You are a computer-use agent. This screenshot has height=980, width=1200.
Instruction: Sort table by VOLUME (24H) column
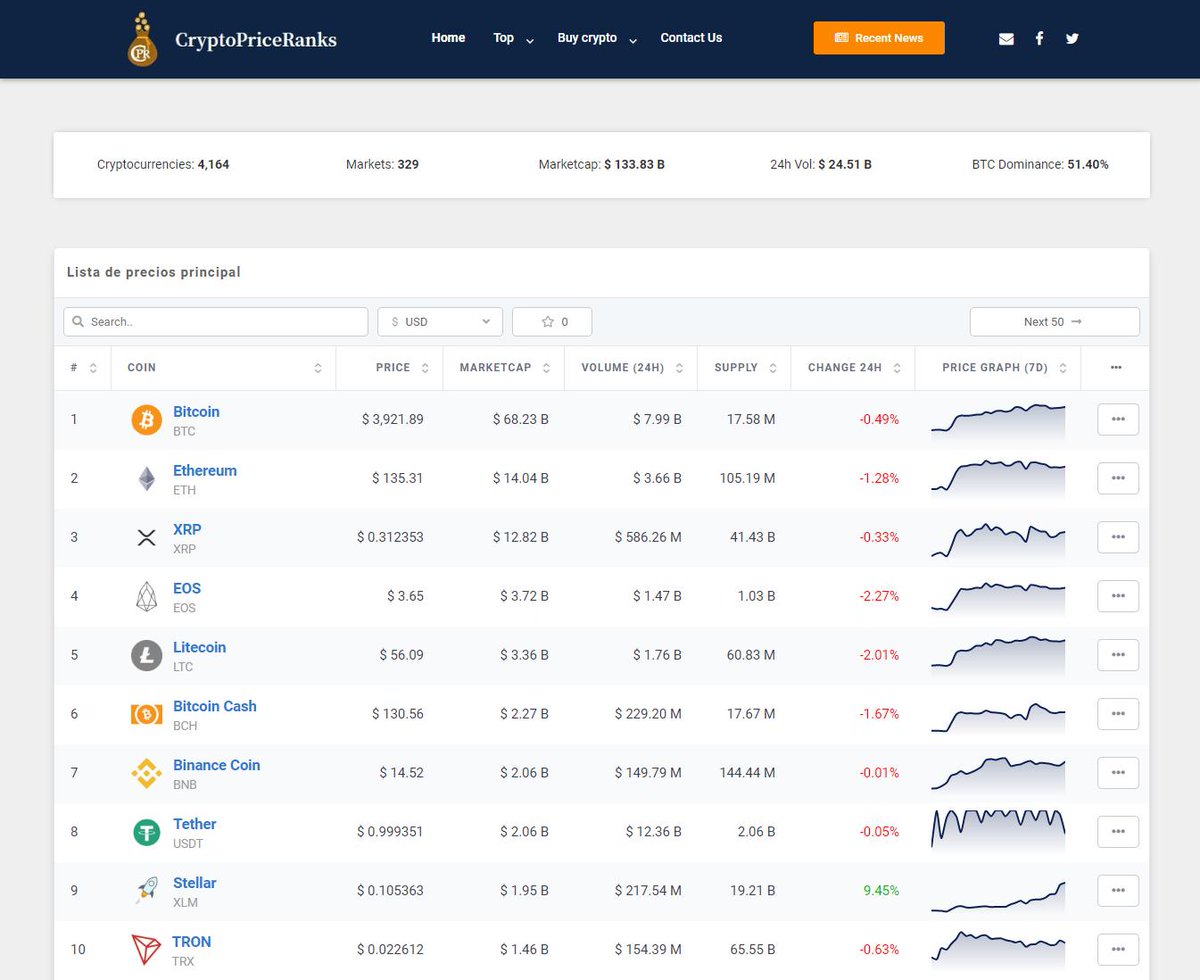pyautogui.click(x=631, y=368)
